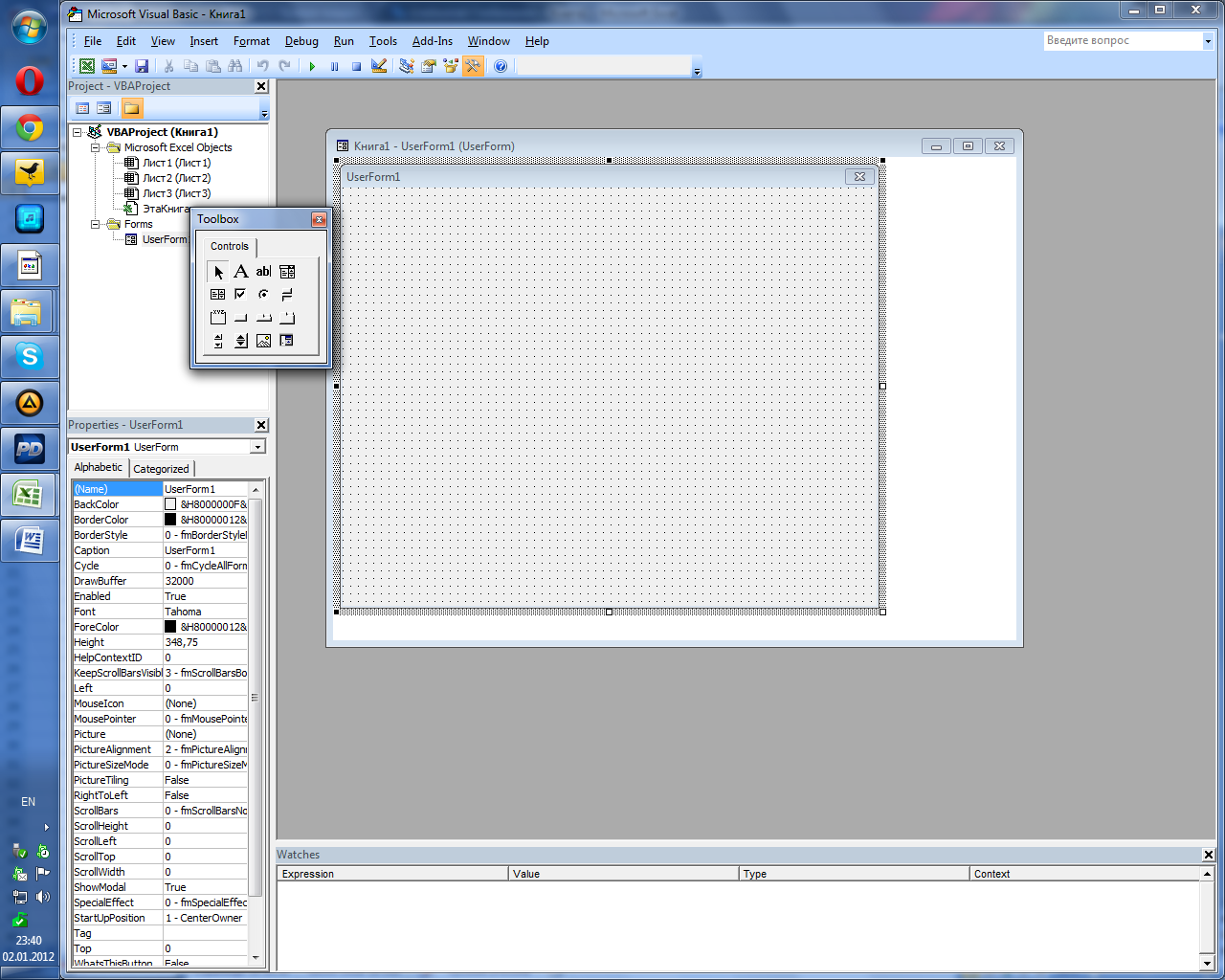This screenshot has height=980, width=1225.
Task: Click the Caption property value UserForm1
Action: pyautogui.click(x=206, y=550)
